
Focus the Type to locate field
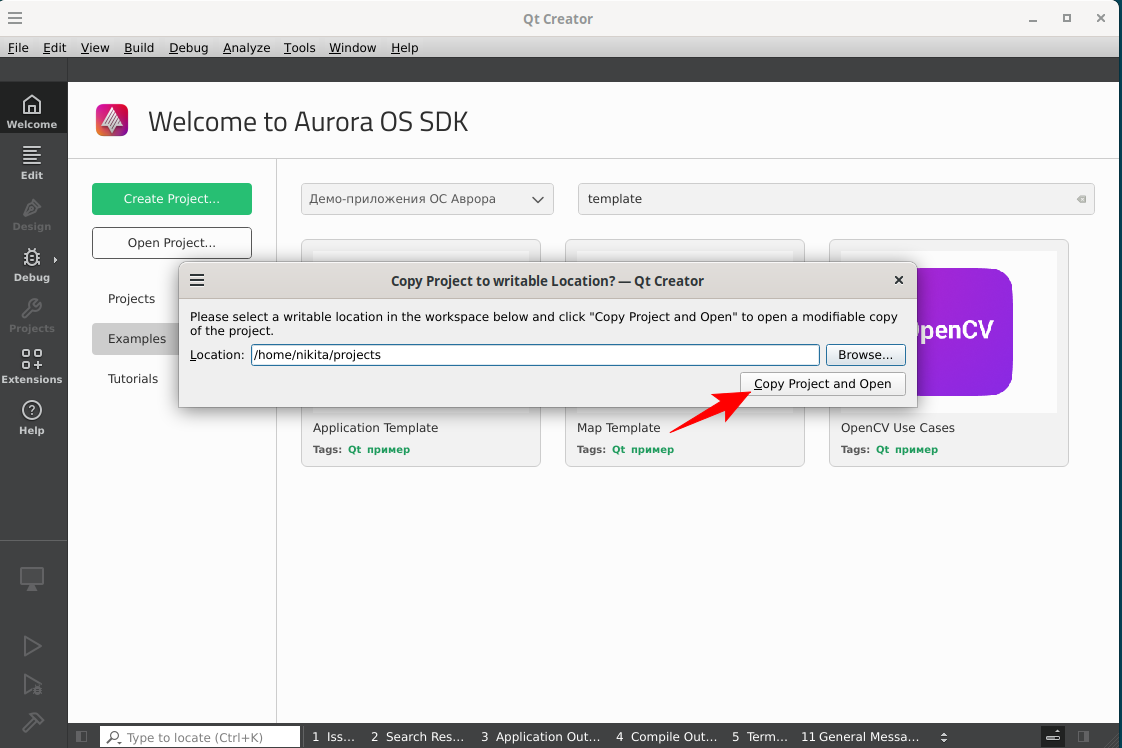[200, 737]
